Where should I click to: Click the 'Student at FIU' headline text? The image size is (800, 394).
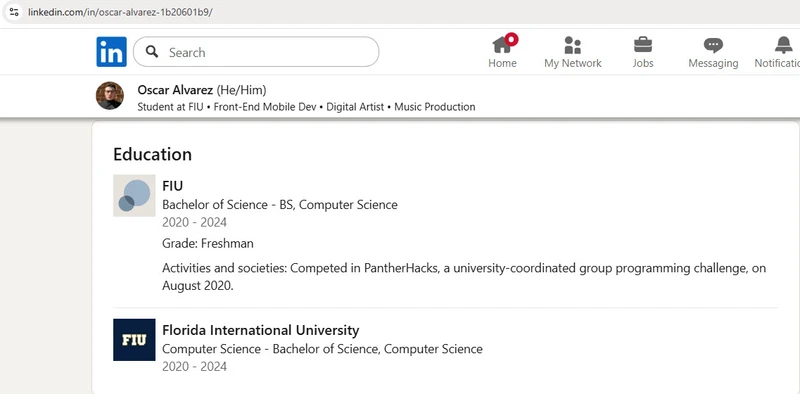click(x=170, y=107)
